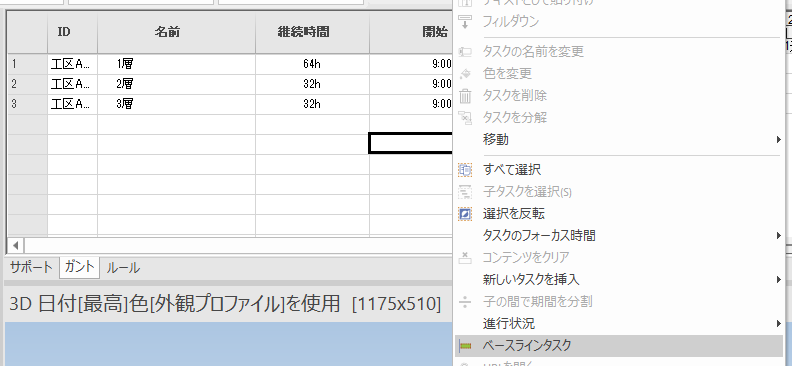Click the 開始 column header
Viewport: 792px width, 366px height.
411,32
